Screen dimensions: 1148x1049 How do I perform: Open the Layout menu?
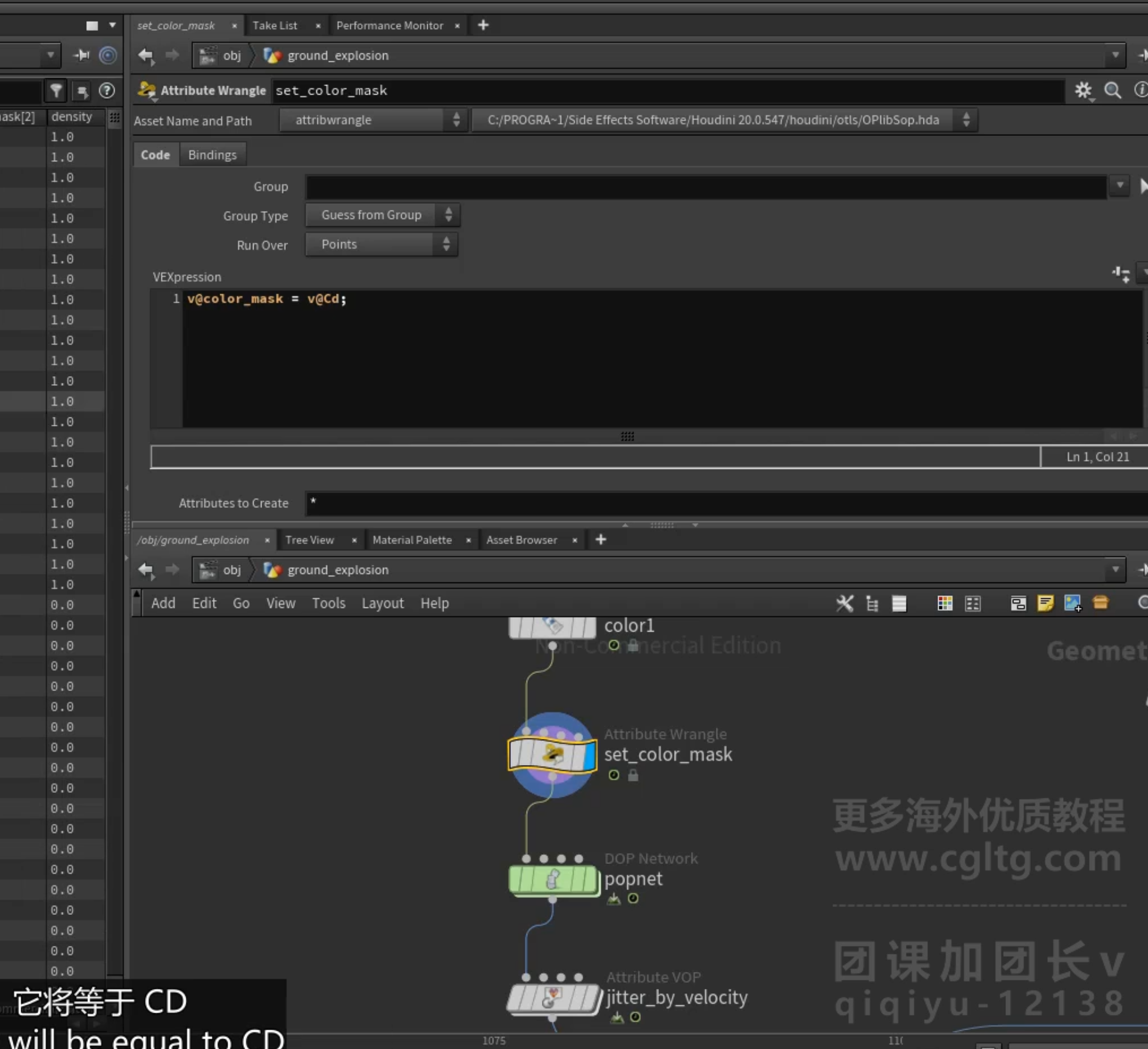(382, 603)
